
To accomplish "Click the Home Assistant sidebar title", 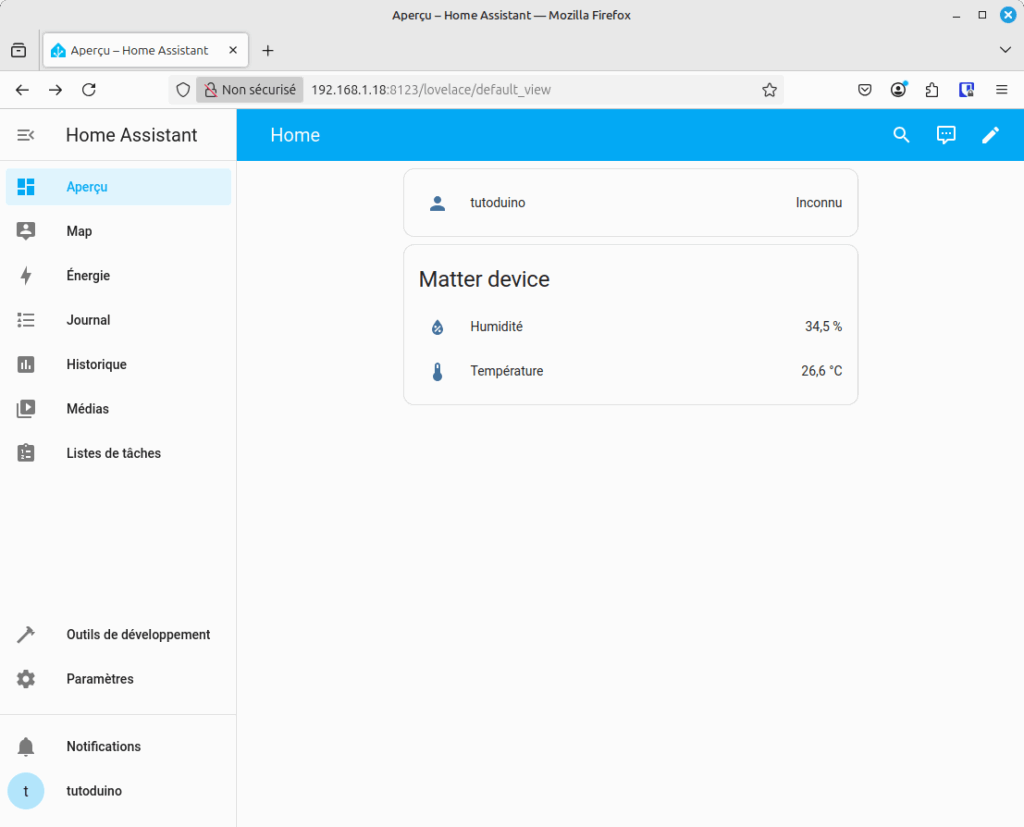I will coord(131,135).
